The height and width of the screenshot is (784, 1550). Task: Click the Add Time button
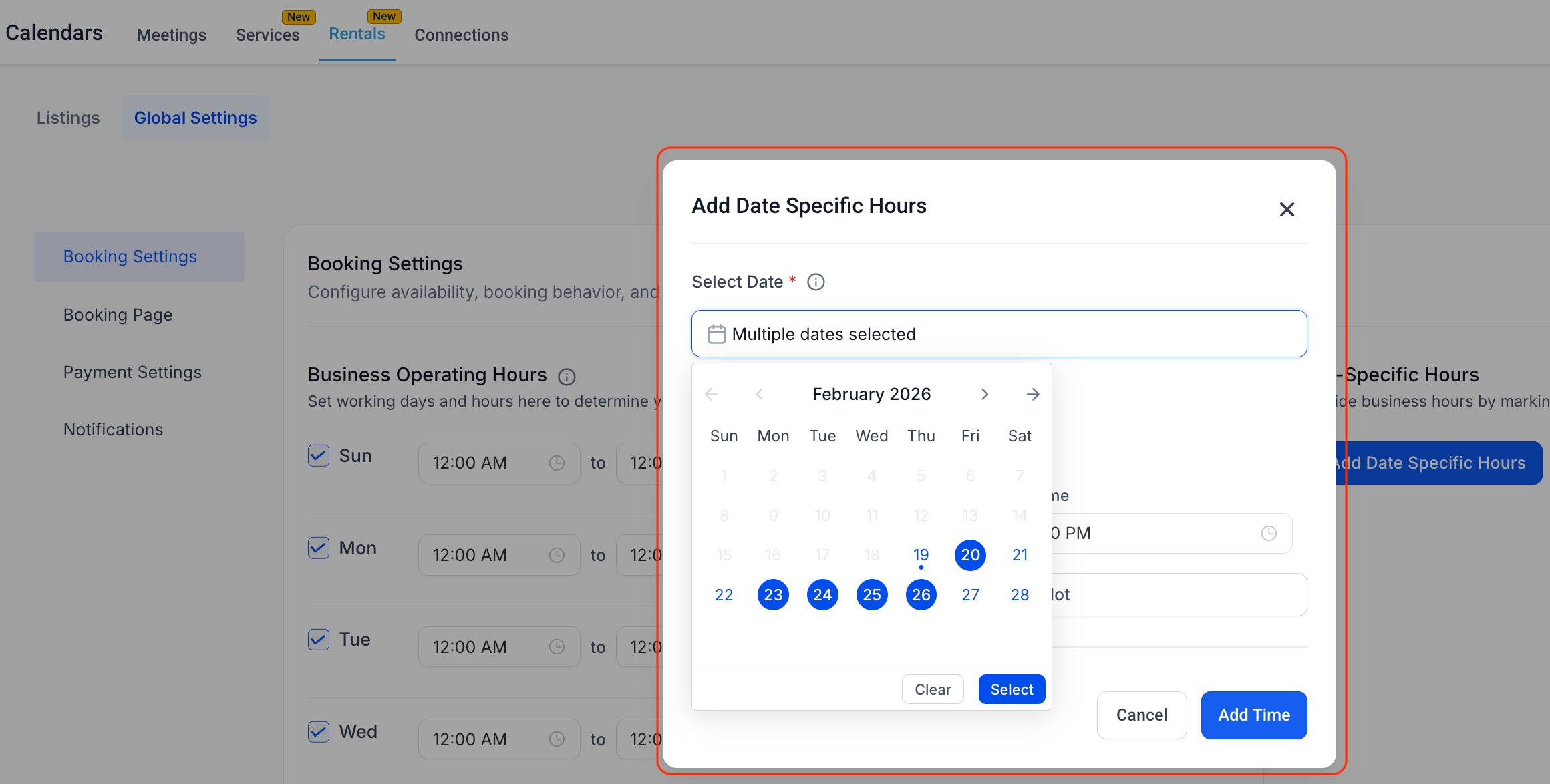[1253, 715]
